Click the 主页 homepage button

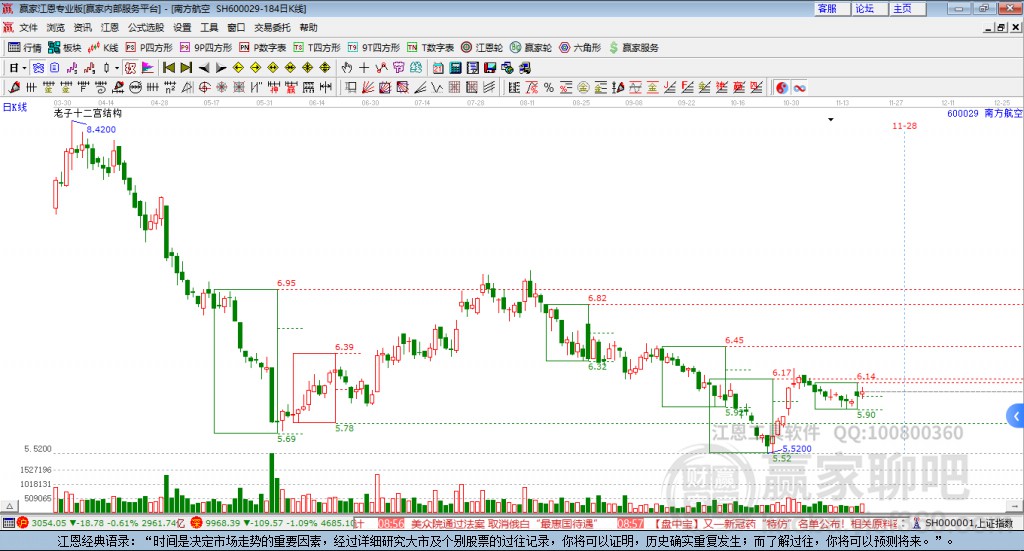point(907,8)
